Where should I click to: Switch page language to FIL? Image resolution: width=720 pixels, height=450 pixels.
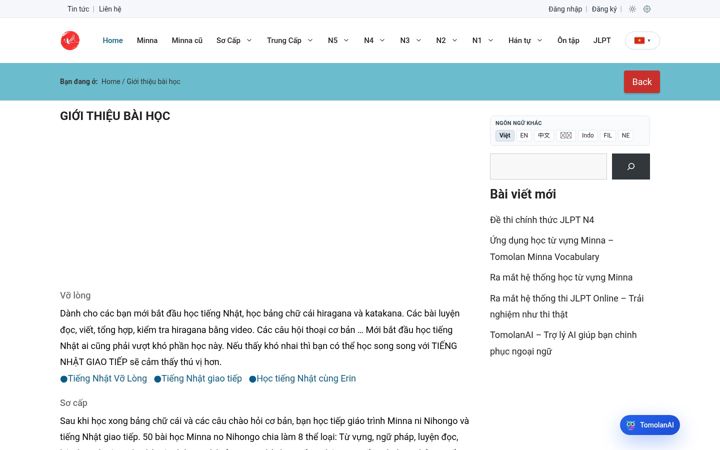point(608,135)
